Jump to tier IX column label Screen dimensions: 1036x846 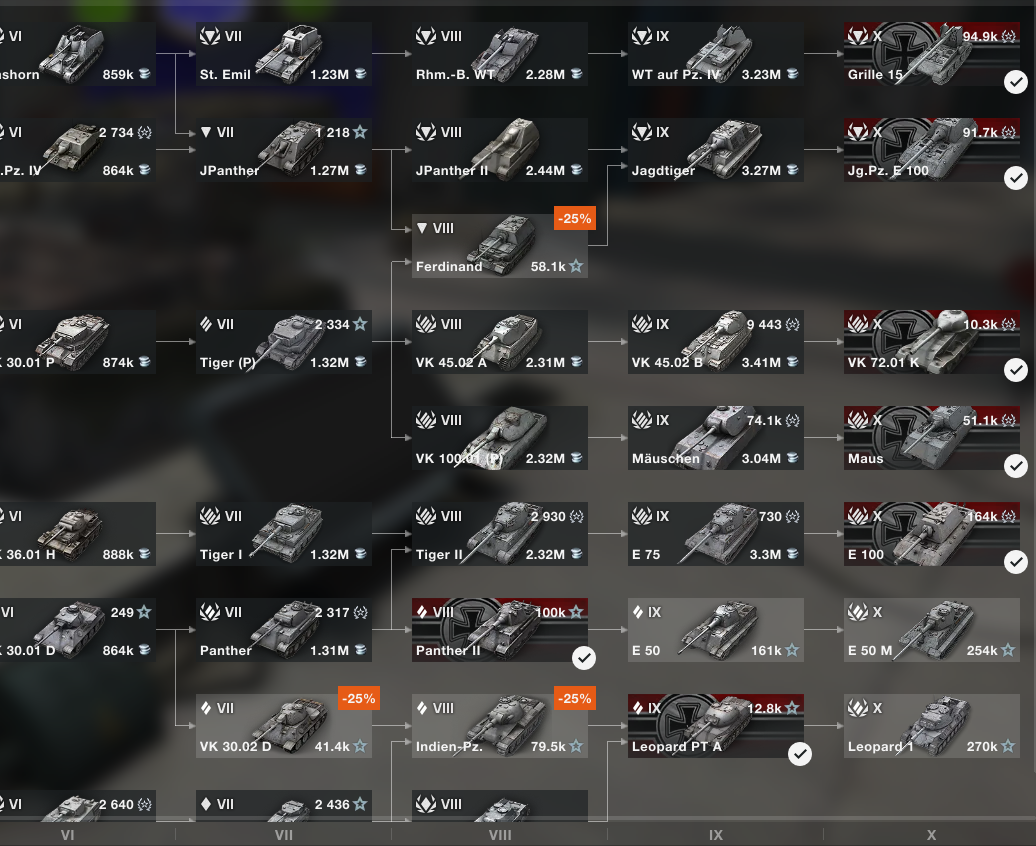[x=716, y=835]
